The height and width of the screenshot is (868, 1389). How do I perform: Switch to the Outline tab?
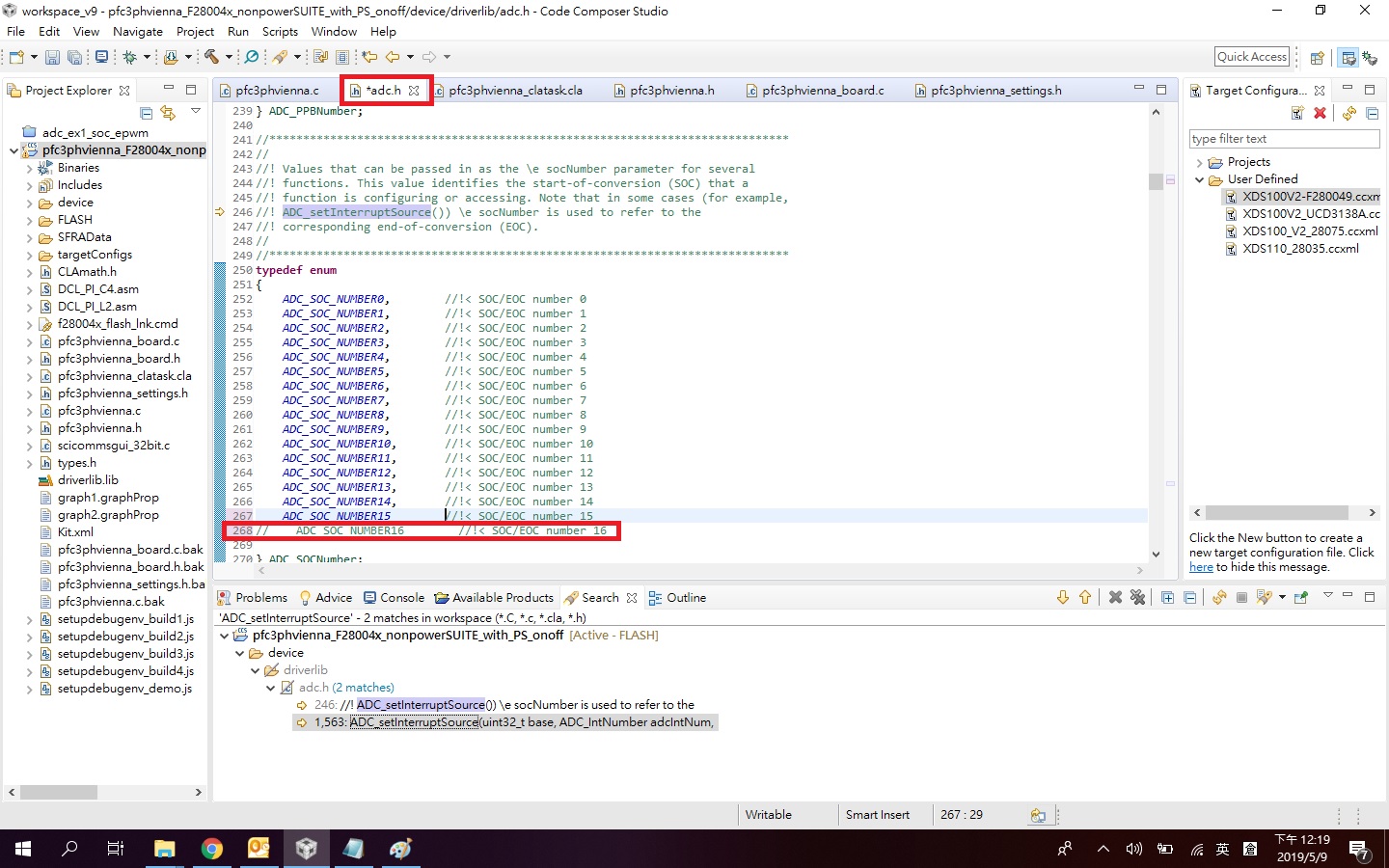tap(677, 598)
